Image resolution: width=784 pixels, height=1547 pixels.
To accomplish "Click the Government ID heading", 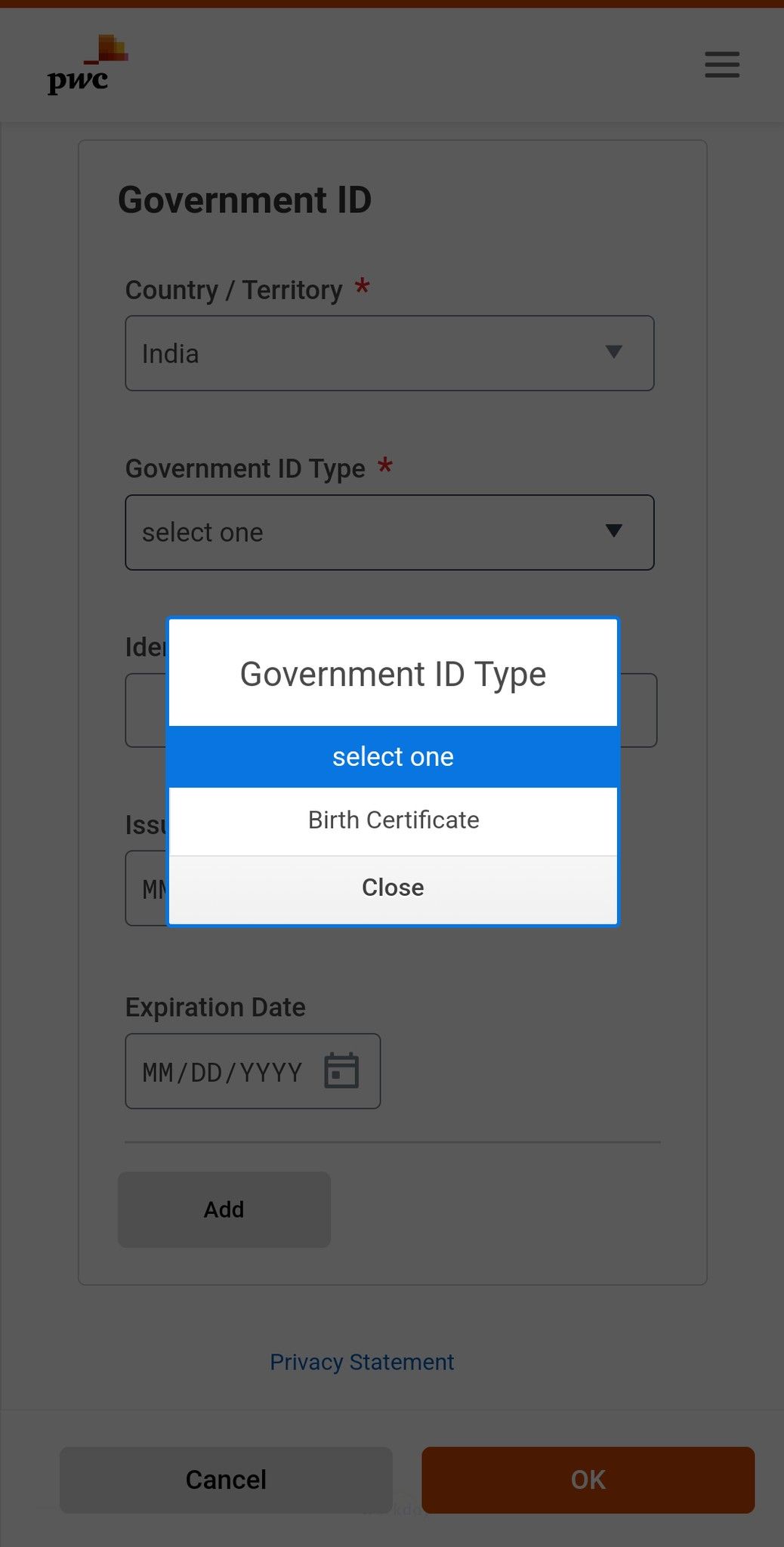I will point(245,199).
